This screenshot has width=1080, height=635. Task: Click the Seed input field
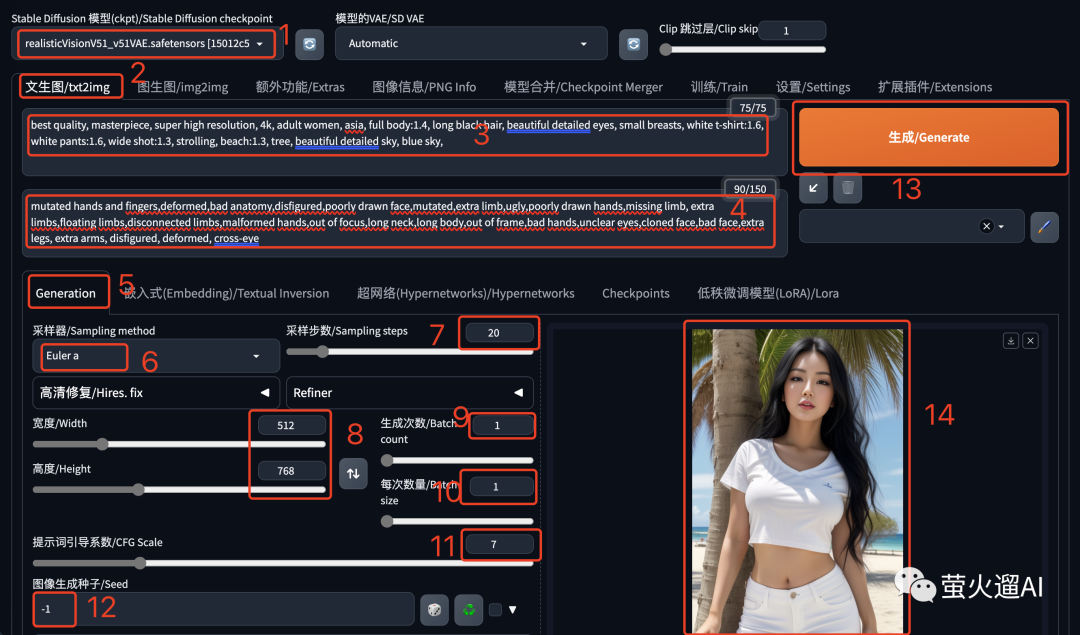[x=224, y=609]
